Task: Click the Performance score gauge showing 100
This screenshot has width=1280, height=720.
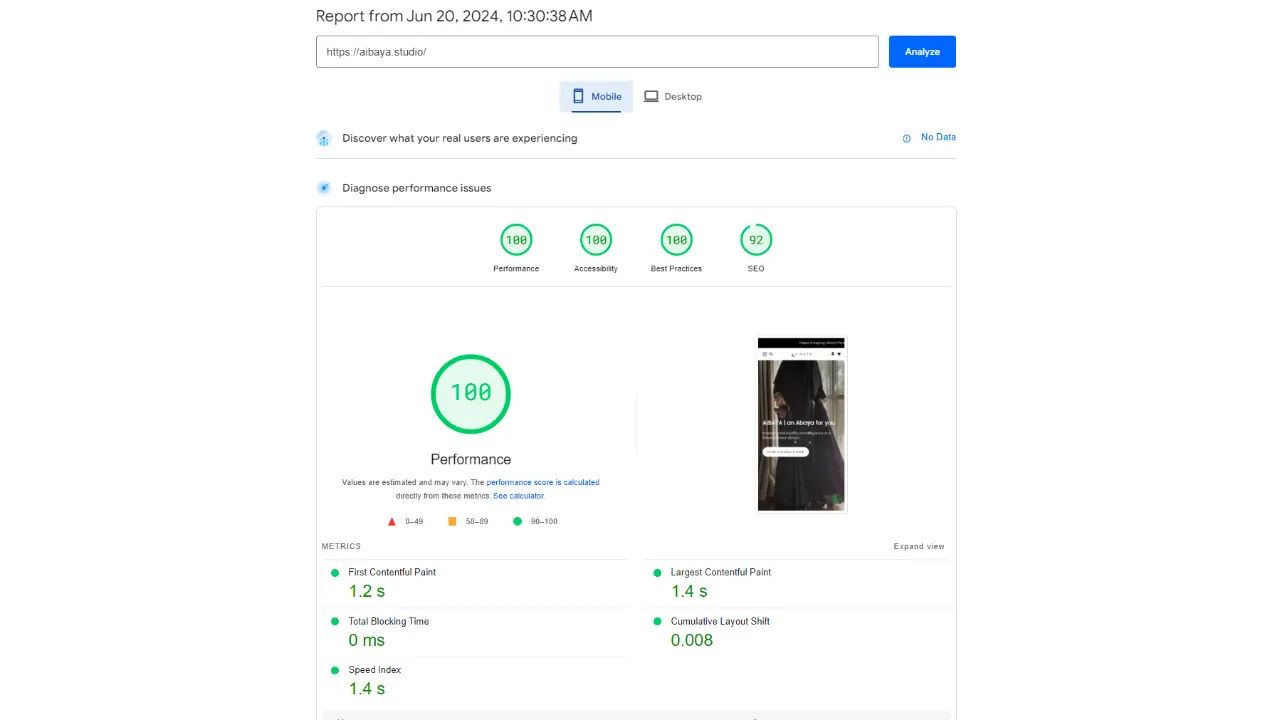Action: [x=516, y=240]
